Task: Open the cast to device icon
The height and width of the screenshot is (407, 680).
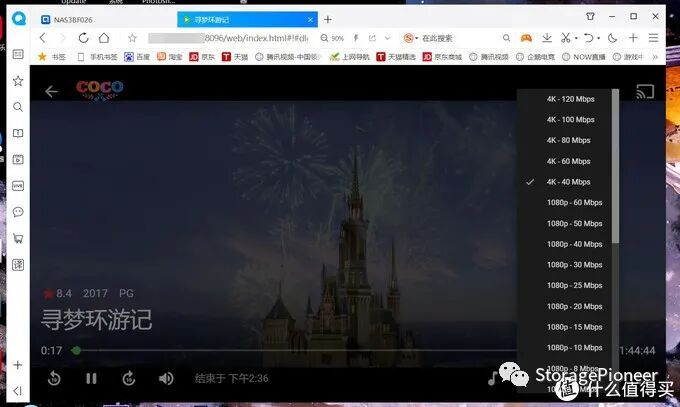Action: pyautogui.click(x=645, y=92)
